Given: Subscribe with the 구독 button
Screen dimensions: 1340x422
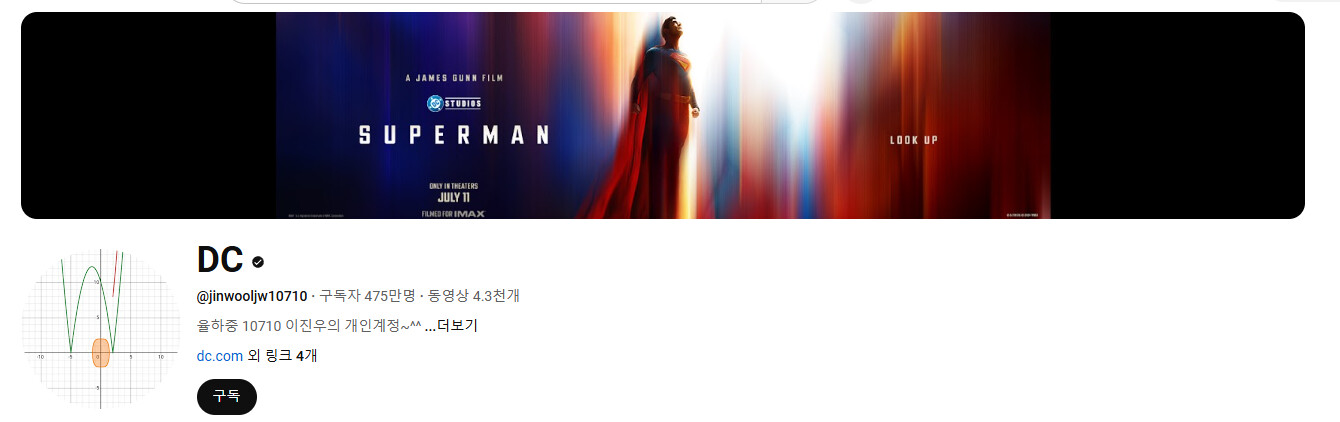Looking at the screenshot, I should tap(227, 396).
